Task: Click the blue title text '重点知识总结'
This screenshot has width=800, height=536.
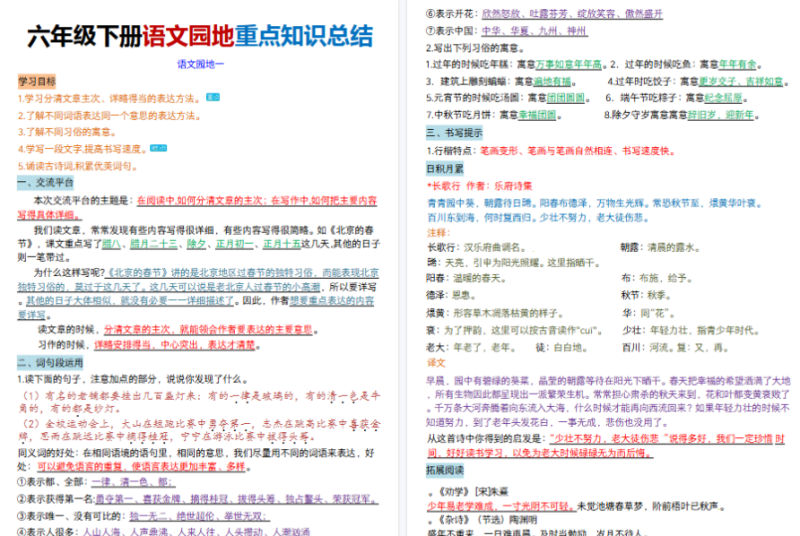Action: [304, 36]
